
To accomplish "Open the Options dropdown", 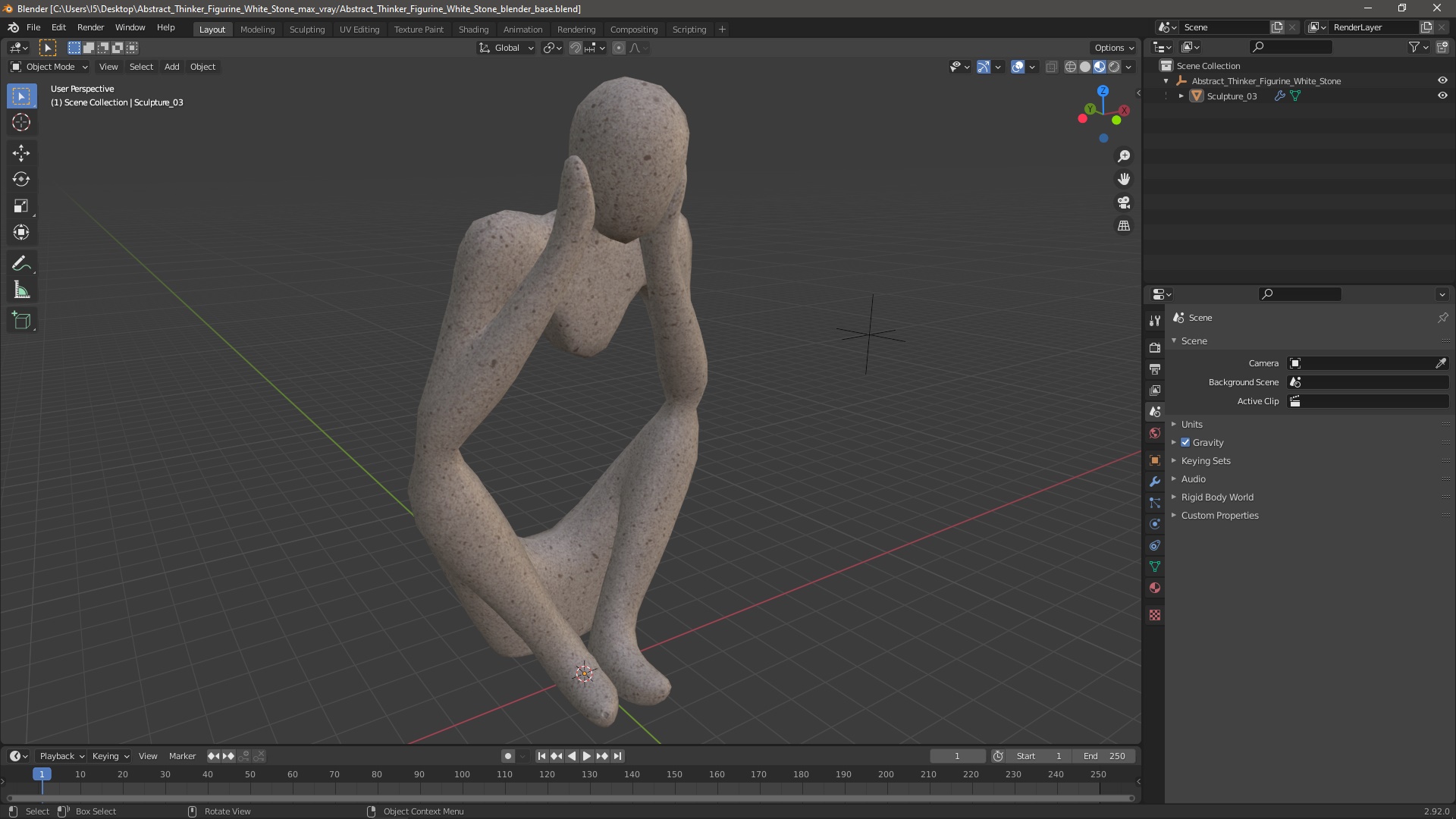I will [1114, 48].
